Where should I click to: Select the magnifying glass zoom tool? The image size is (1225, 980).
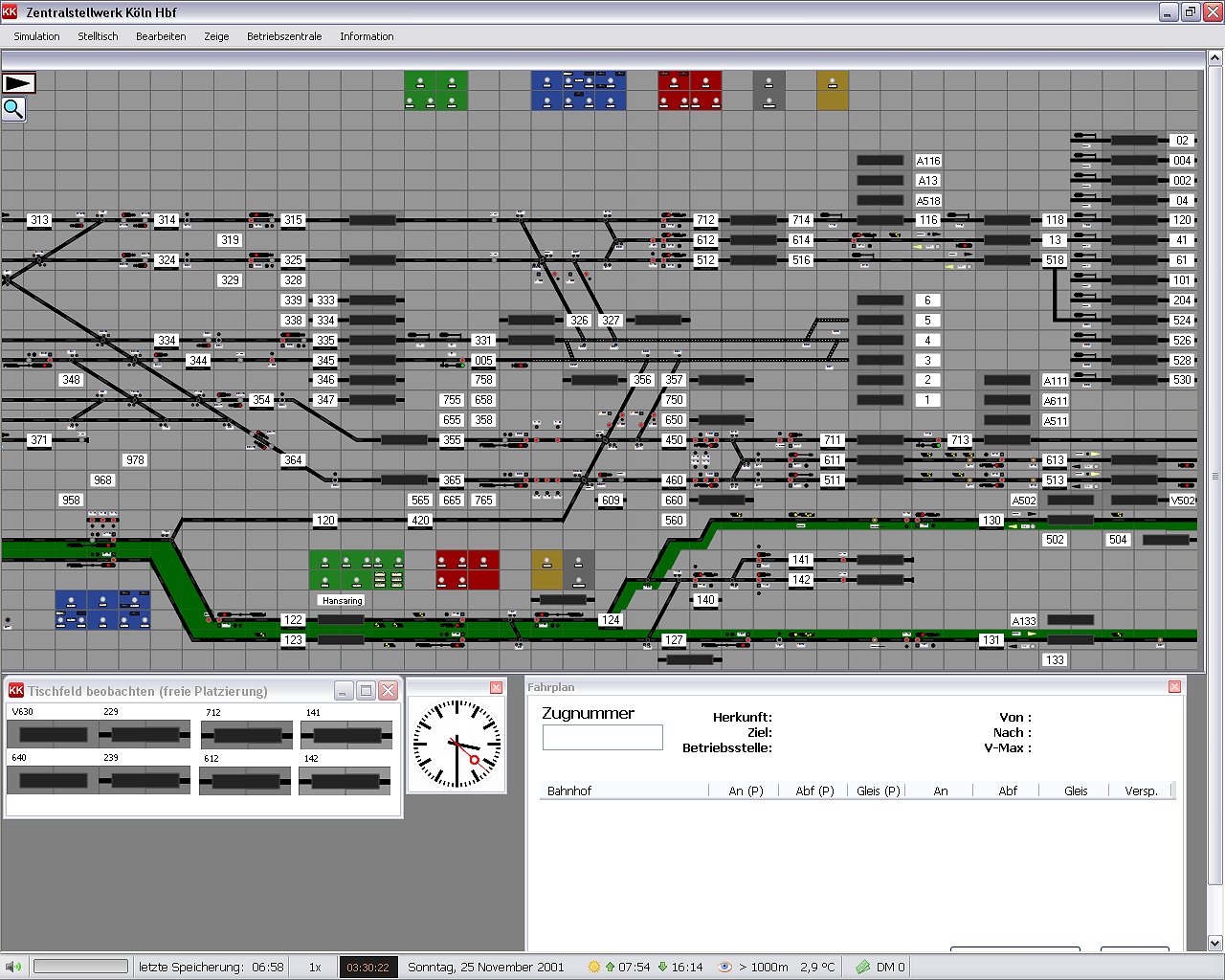click(13, 109)
